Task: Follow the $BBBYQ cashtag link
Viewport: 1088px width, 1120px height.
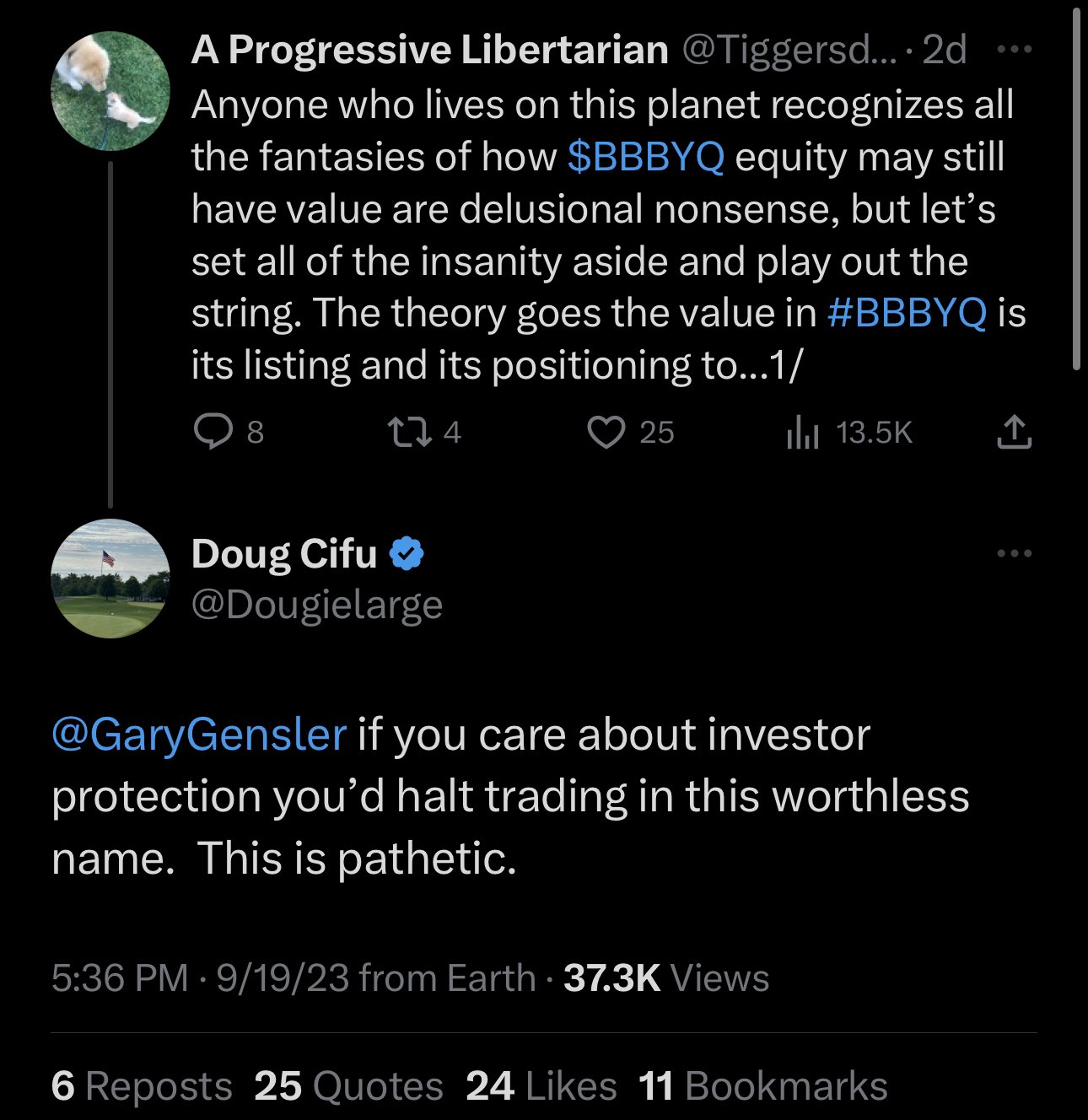Action: pyautogui.click(x=646, y=158)
